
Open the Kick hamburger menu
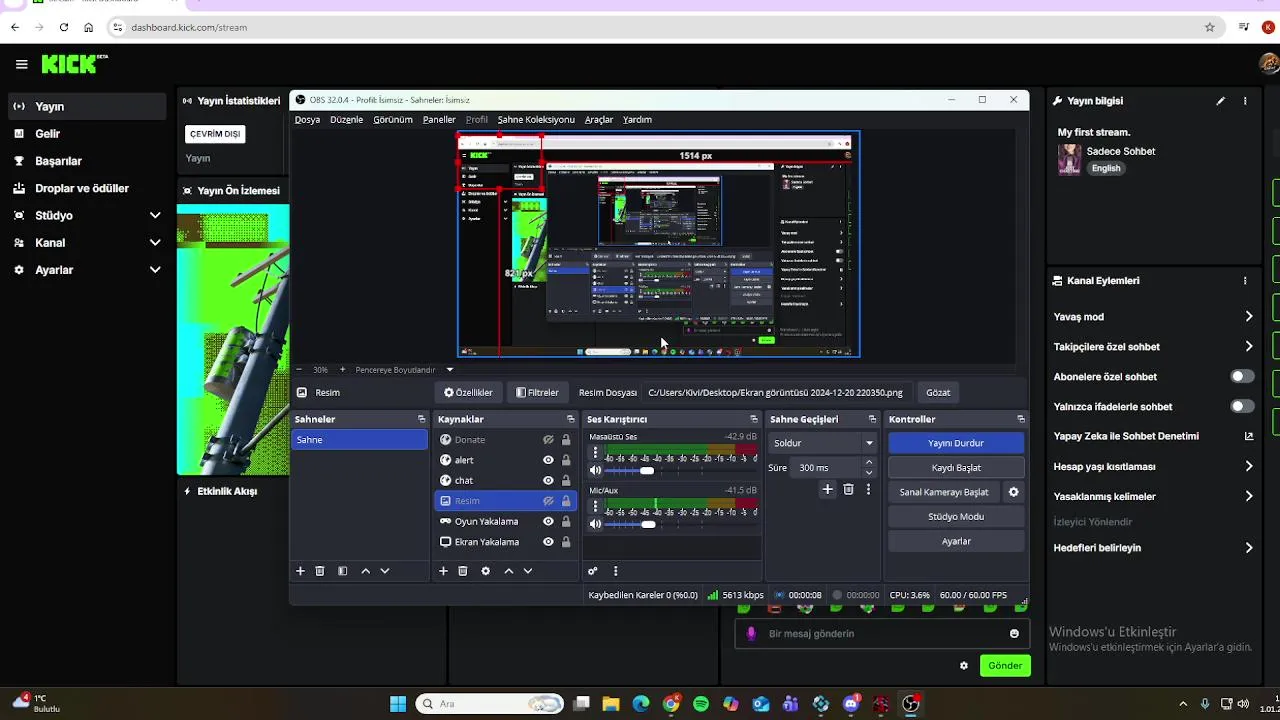21,64
